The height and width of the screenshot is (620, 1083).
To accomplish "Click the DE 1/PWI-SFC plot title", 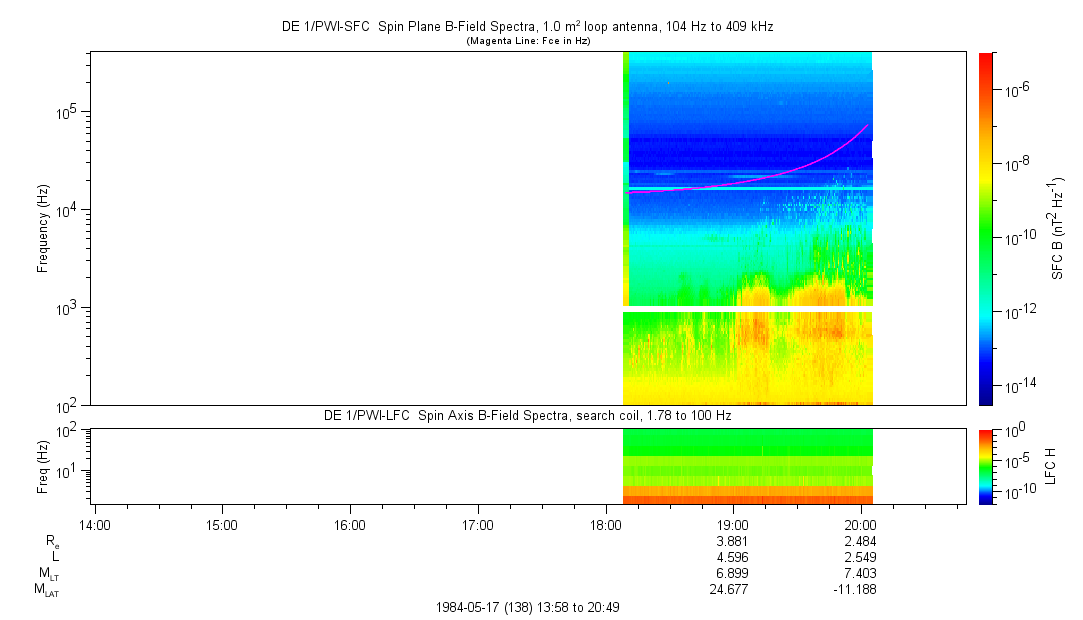I will [527, 27].
